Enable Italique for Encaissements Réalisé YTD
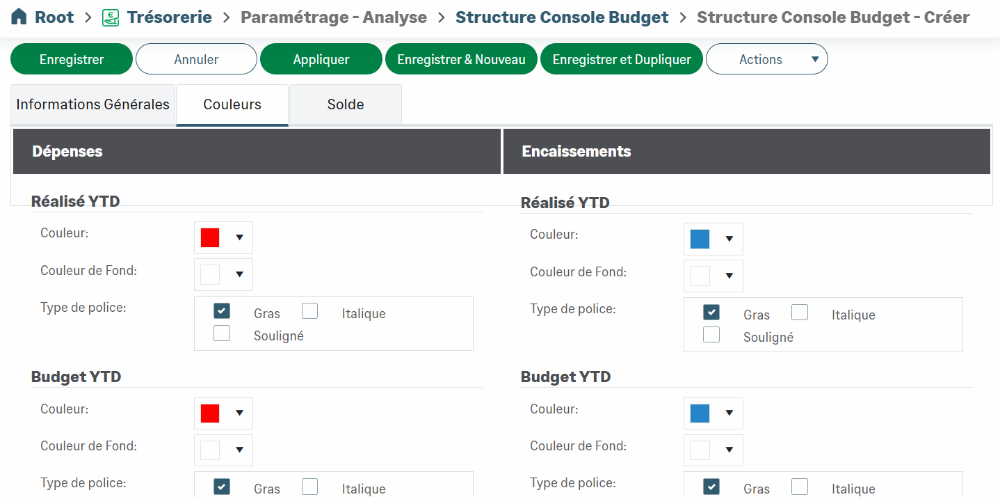Viewport: 1000px width, 497px height. click(x=800, y=312)
